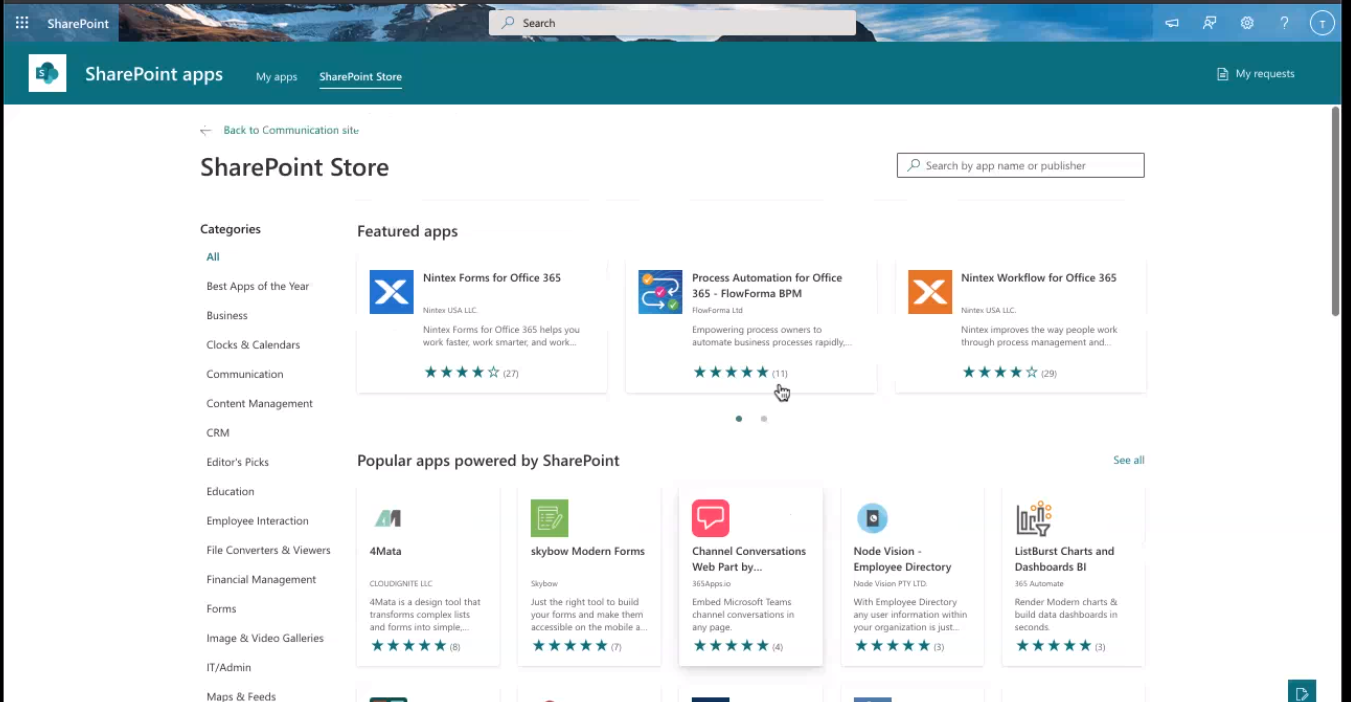The image size is (1351, 702).
Task: Open My requests
Action: point(1255,73)
